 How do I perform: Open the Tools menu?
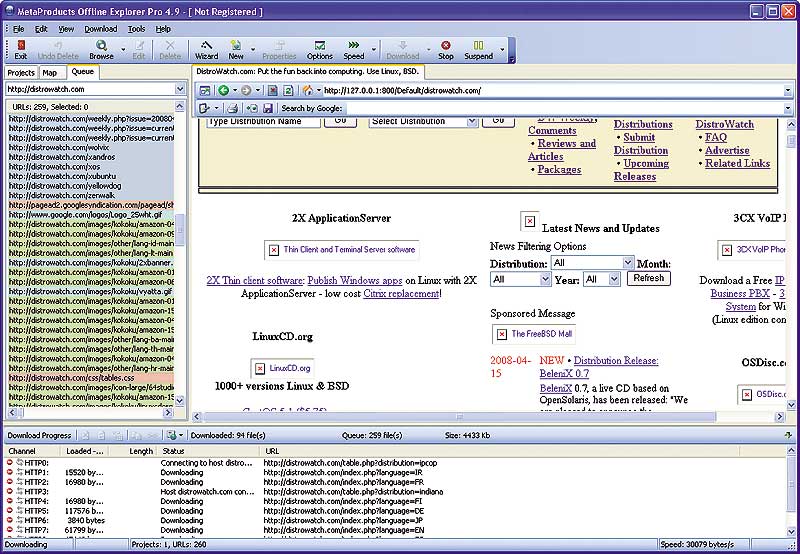click(136, 29)
